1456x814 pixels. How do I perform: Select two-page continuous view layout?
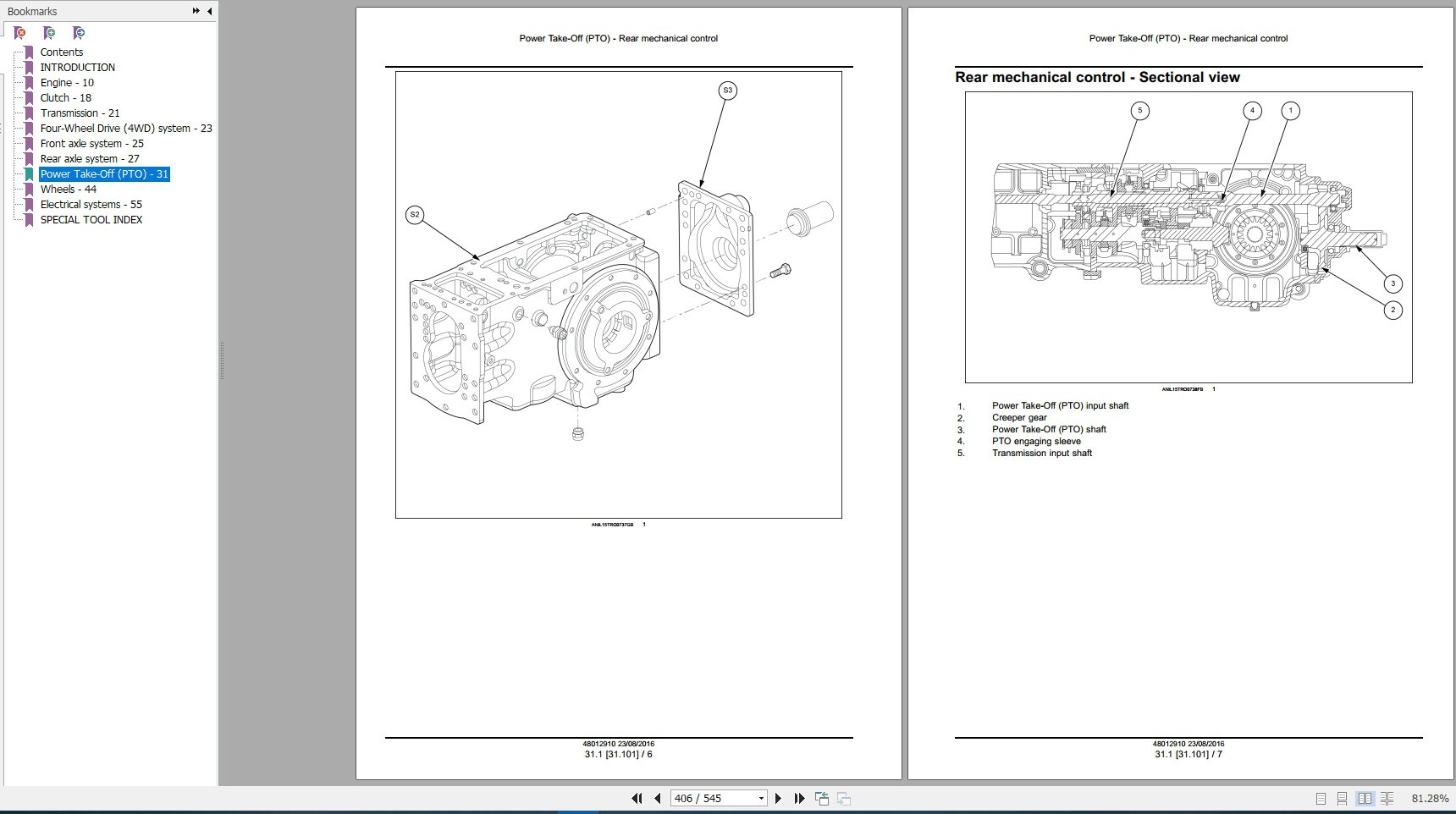(1388, 798)
